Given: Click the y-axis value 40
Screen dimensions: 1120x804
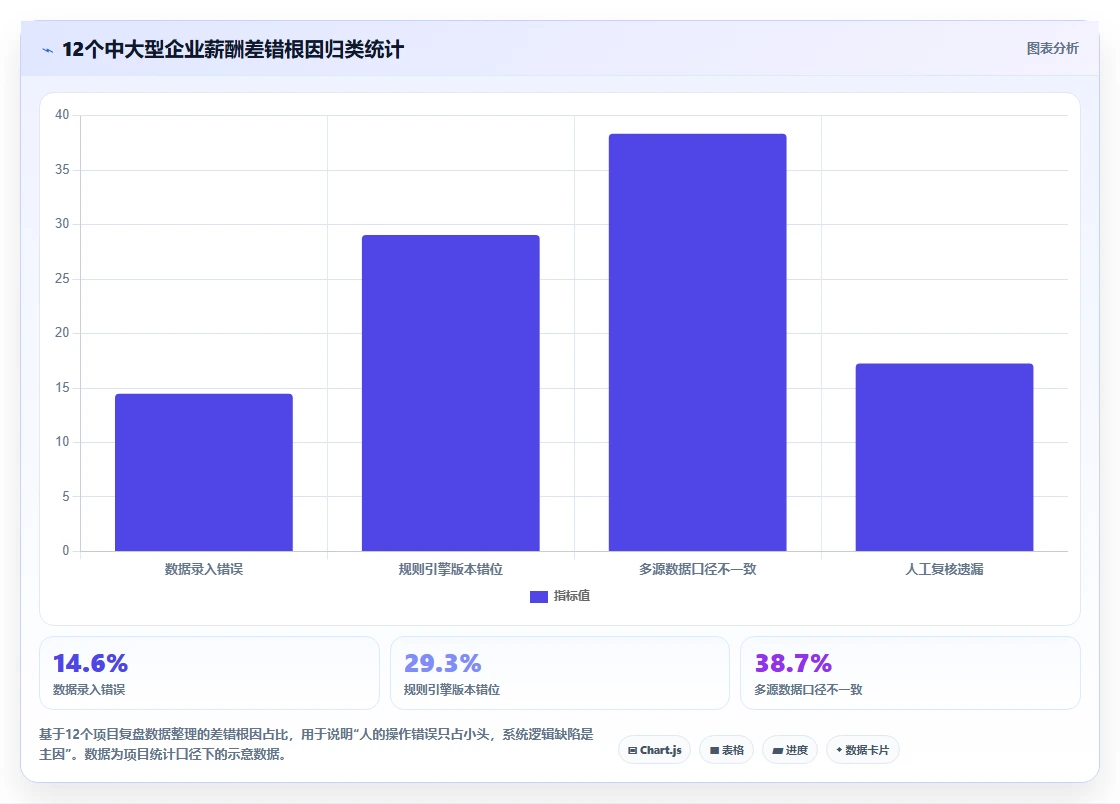Looking at the screenshot, I should coord(62,115).
